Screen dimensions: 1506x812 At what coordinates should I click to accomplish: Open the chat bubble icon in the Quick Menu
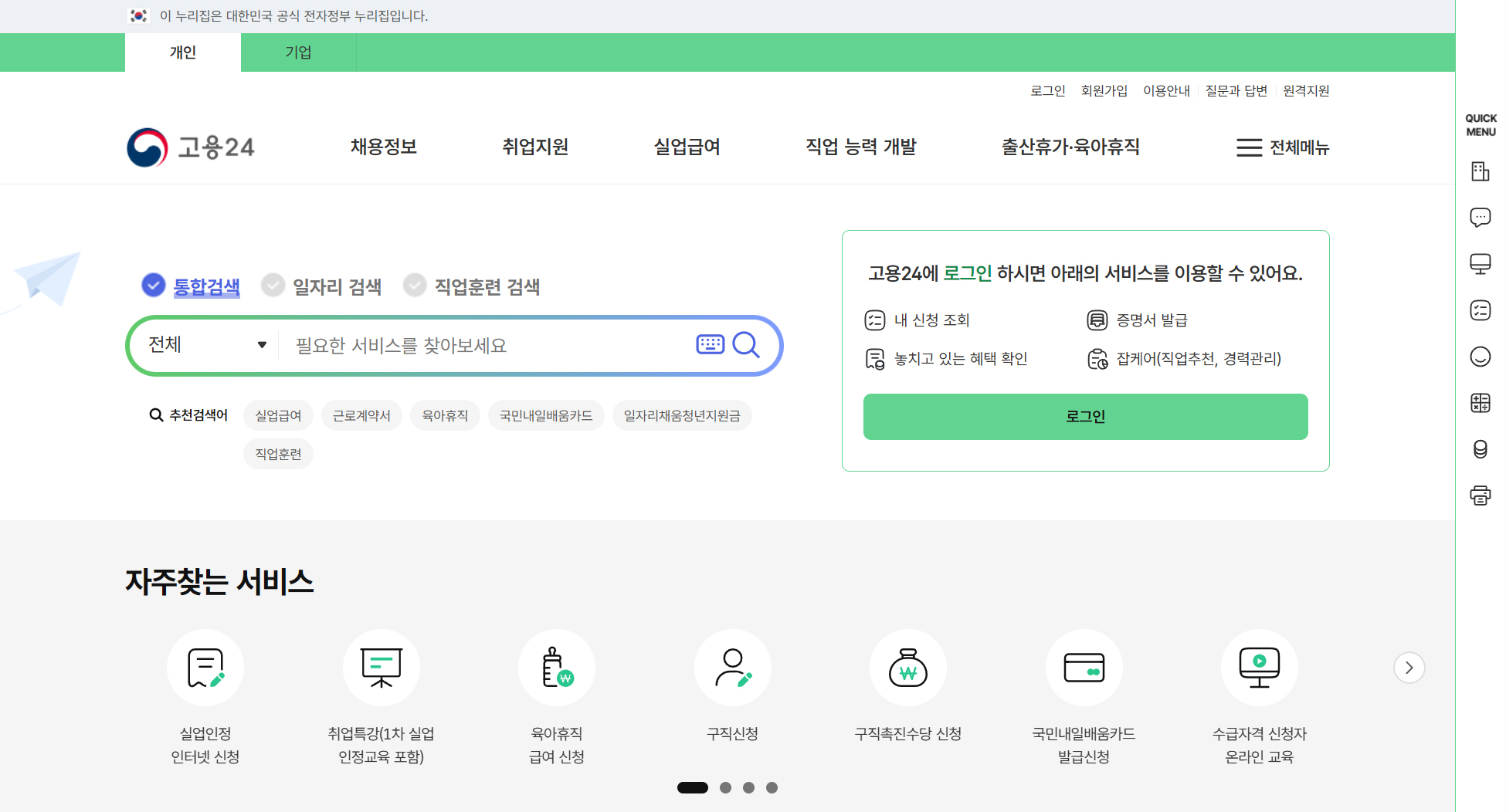(x=1481, y=218)
